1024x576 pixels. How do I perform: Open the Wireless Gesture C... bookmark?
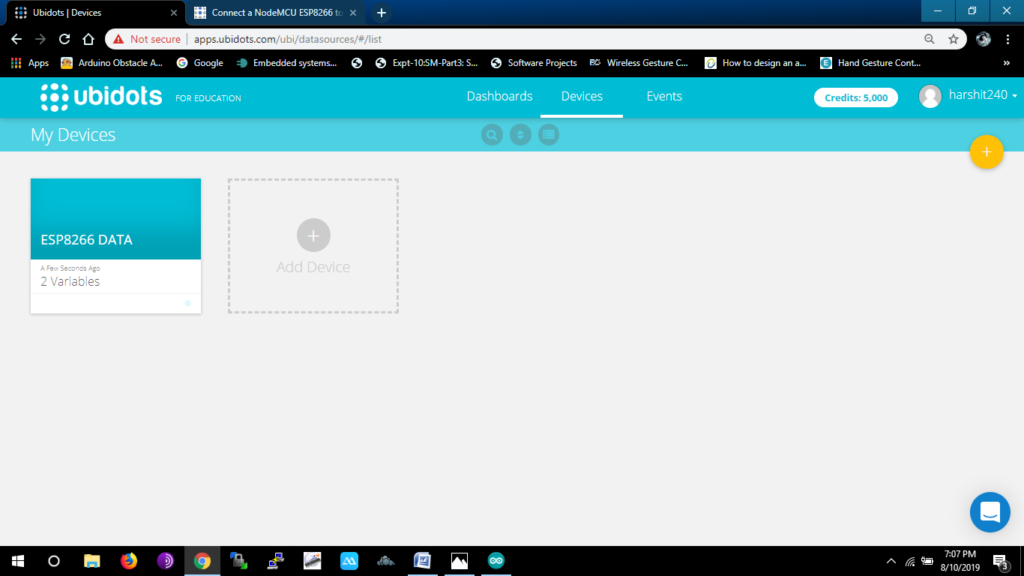pyautogui.click(x=639, y=63)
